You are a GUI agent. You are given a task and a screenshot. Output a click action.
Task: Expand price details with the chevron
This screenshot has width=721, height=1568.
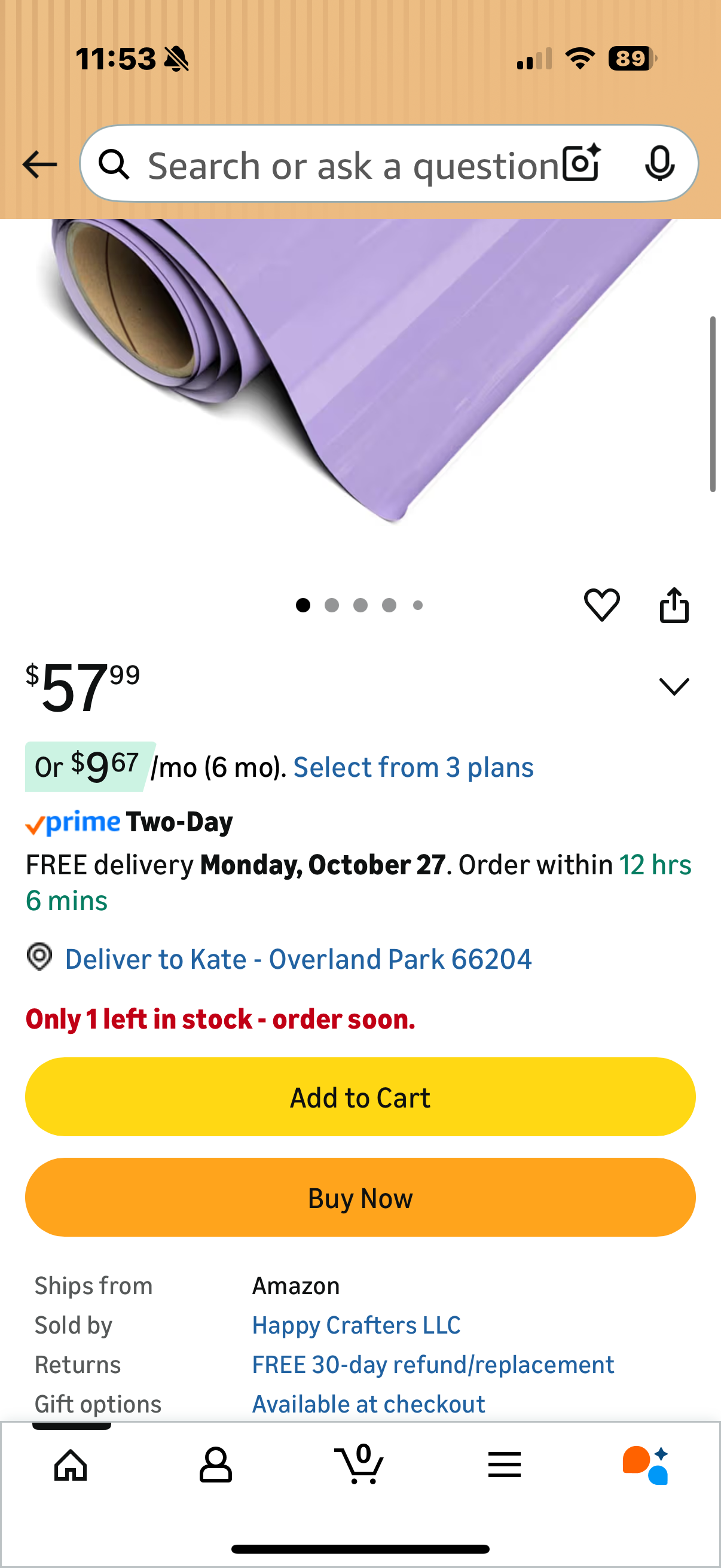coord(674,687)
